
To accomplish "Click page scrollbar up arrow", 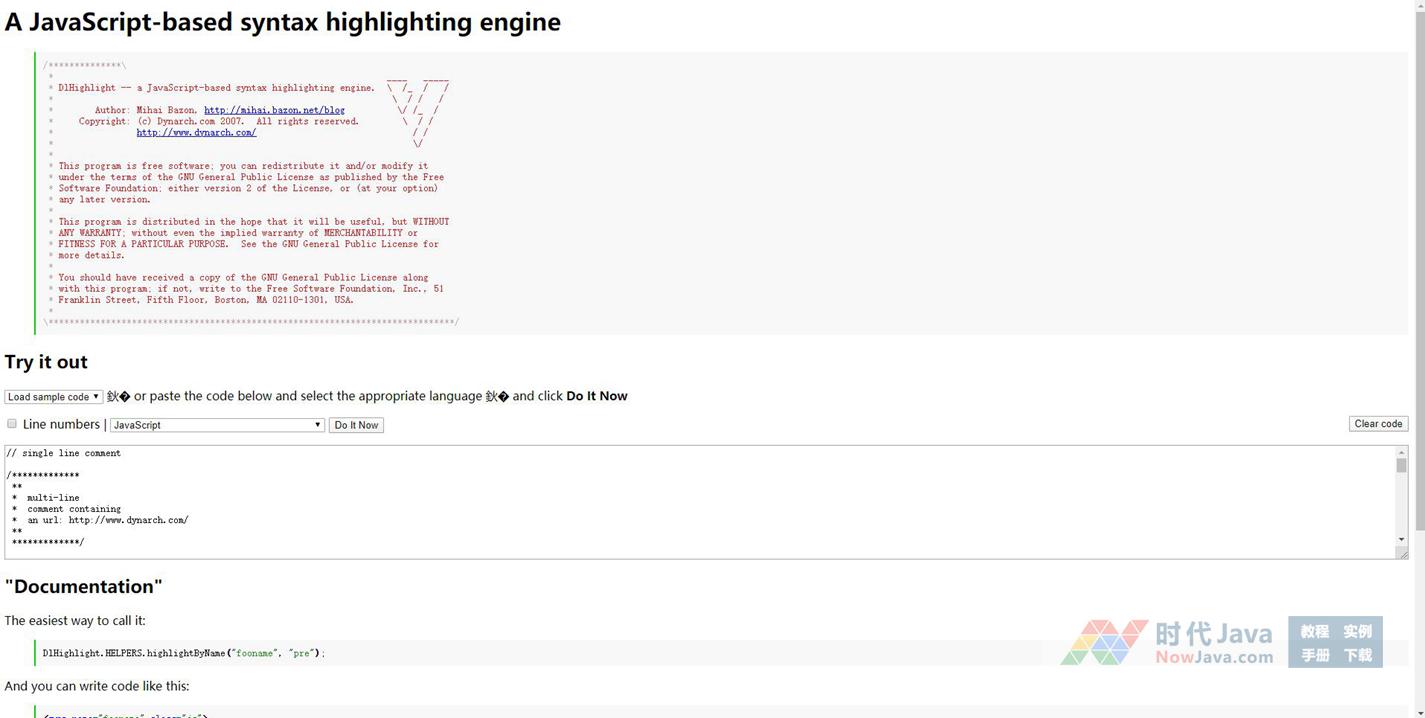I will [x=1417, y=7].
